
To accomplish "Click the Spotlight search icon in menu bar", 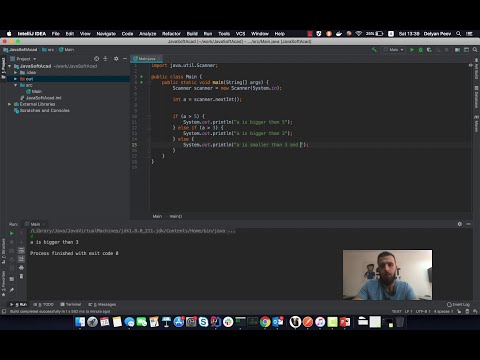I will pyautogui.click(x=459, y=34).
